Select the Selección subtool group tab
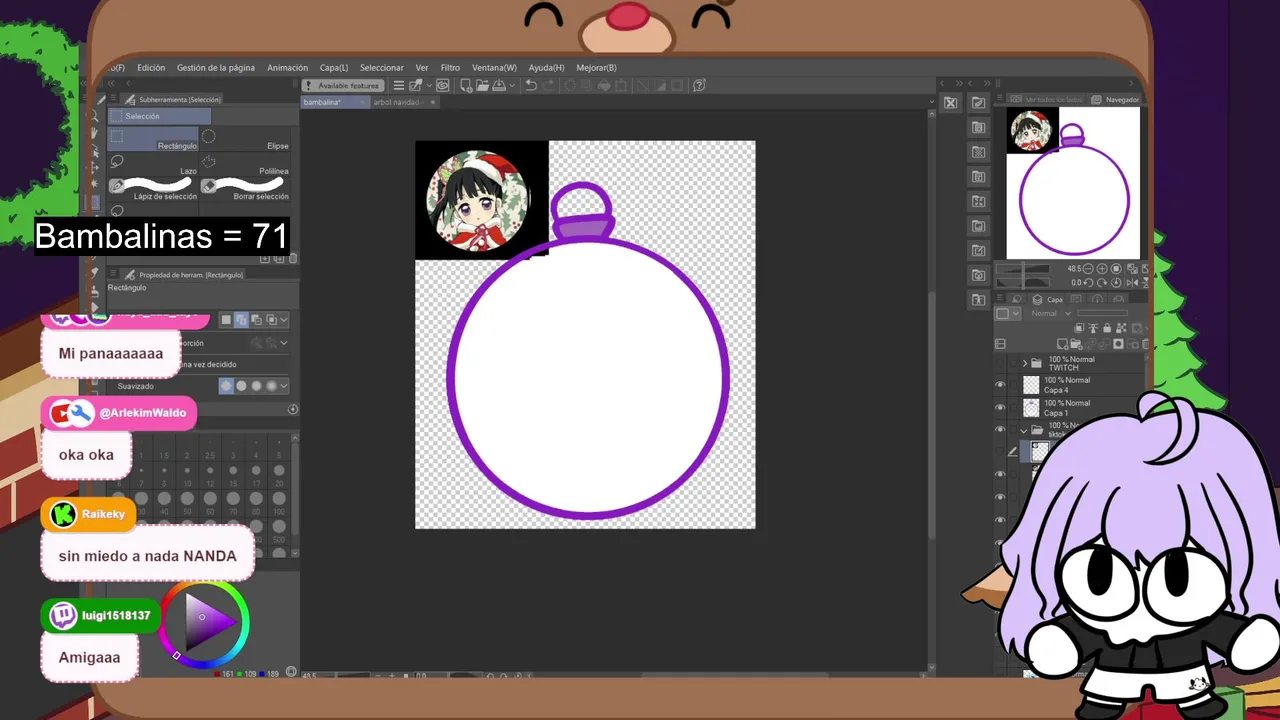This screenshot has width=1280, height=720. (x=158, y=116)
